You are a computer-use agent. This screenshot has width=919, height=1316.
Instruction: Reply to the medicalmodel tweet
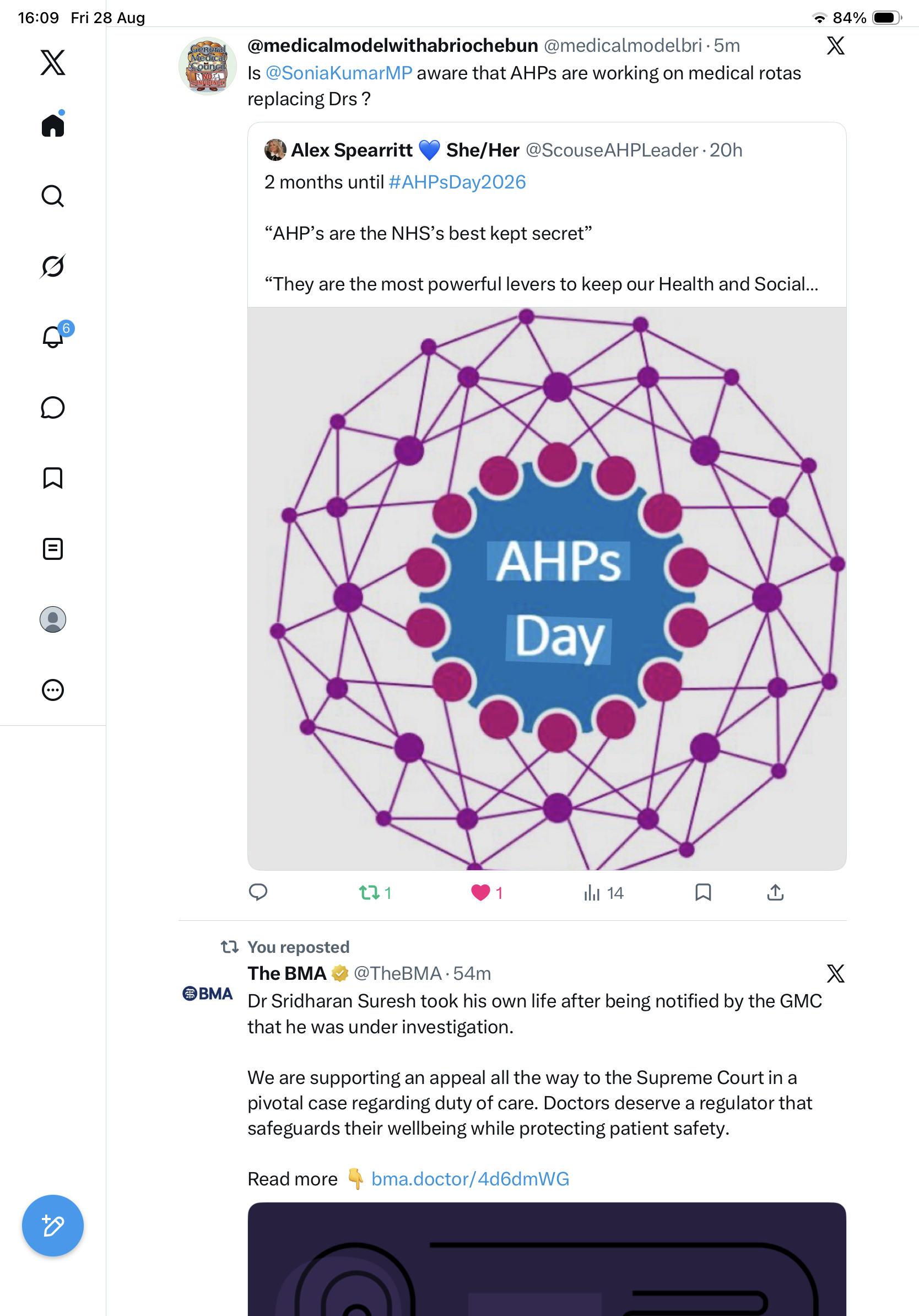pos(258,892)
